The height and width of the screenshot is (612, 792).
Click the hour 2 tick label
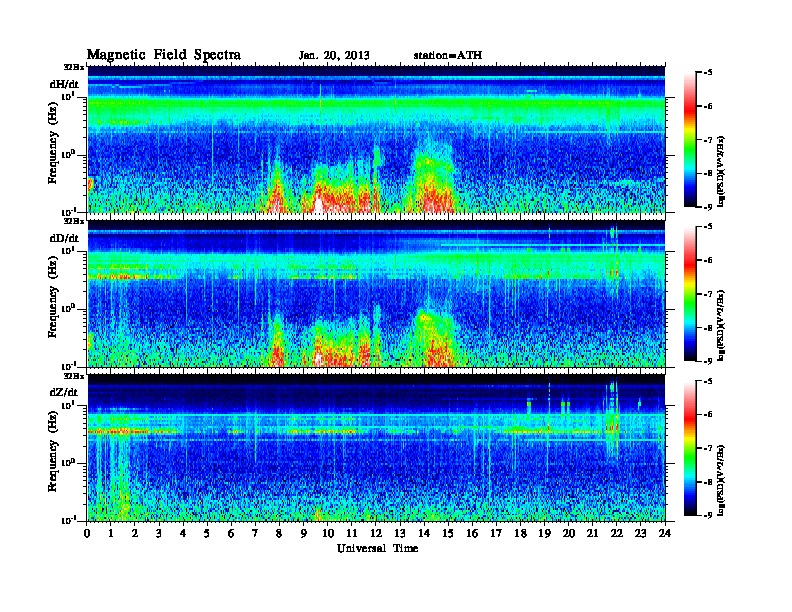(135, 534)
